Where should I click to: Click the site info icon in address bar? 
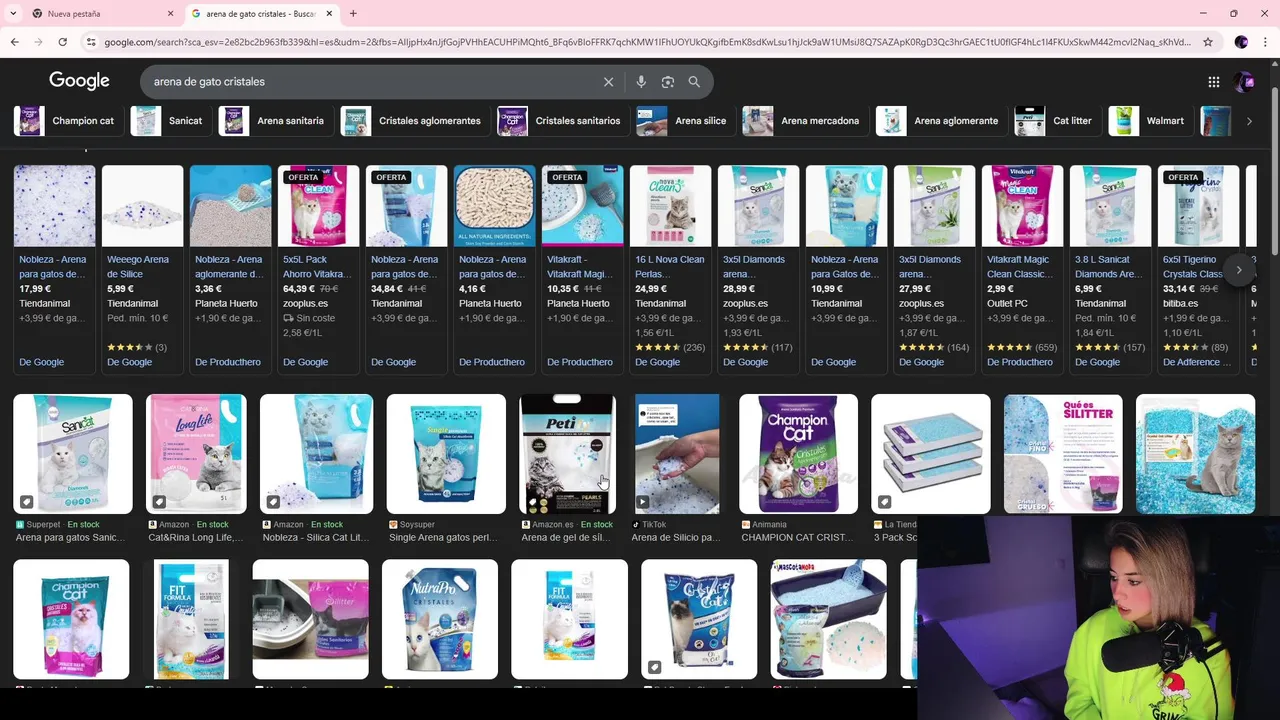coord(91,42)
